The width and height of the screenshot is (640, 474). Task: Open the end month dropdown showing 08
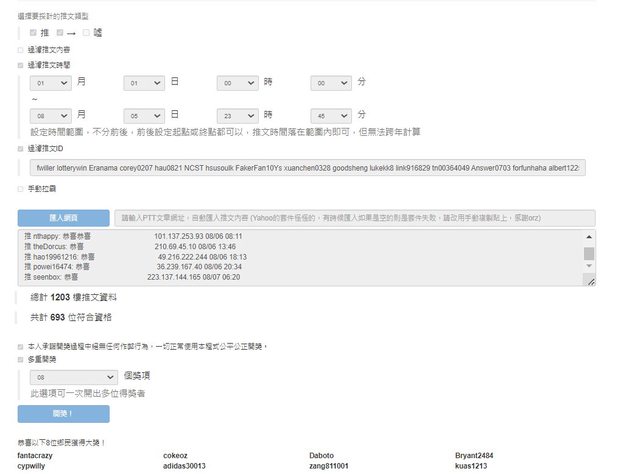51,115
